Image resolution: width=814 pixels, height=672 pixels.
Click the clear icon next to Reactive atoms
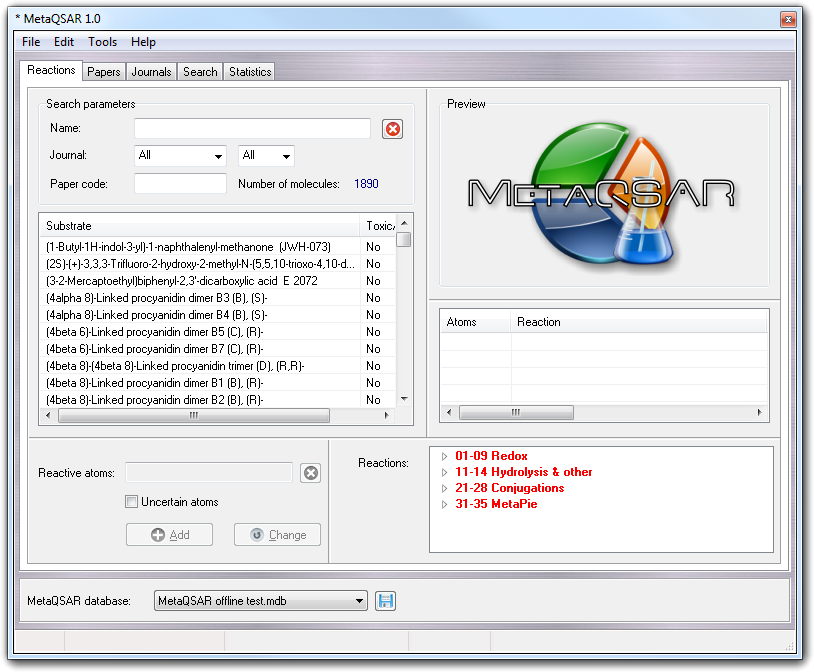click(x=311, y=473)
